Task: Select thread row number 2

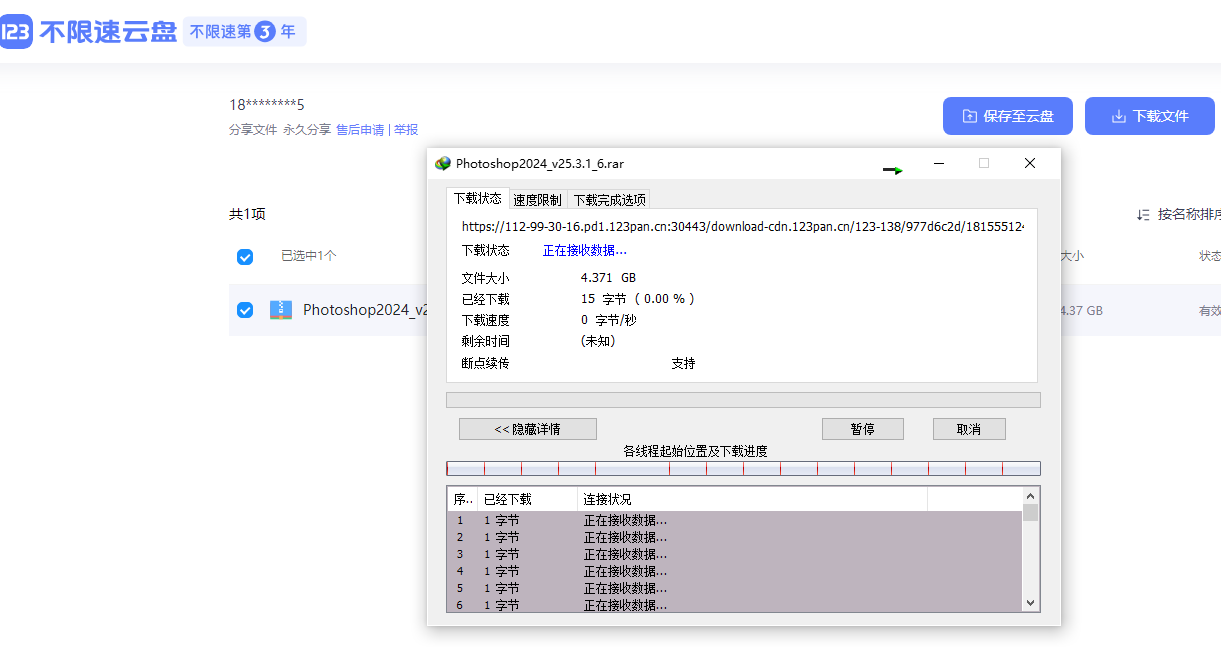Action: coord(735,537)
